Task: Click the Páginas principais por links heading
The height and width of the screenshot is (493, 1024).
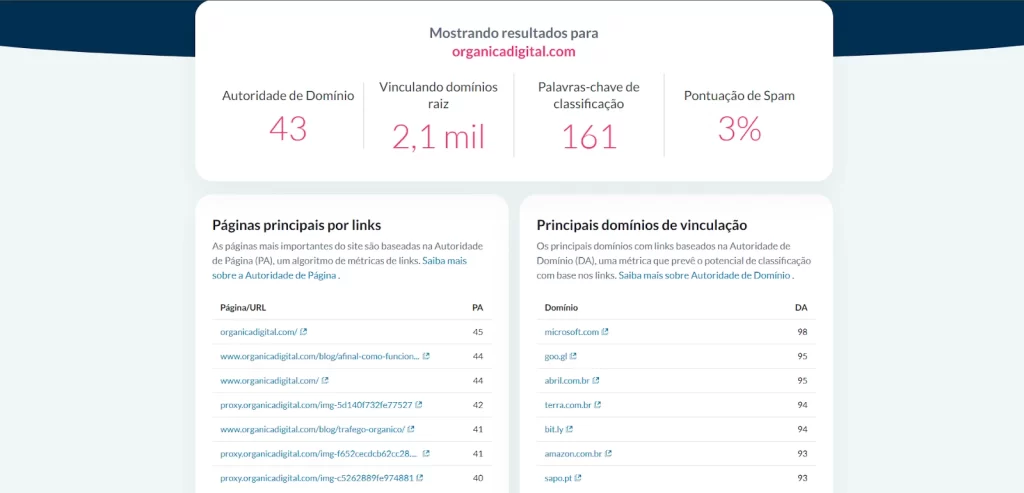Action: point(296,225)
